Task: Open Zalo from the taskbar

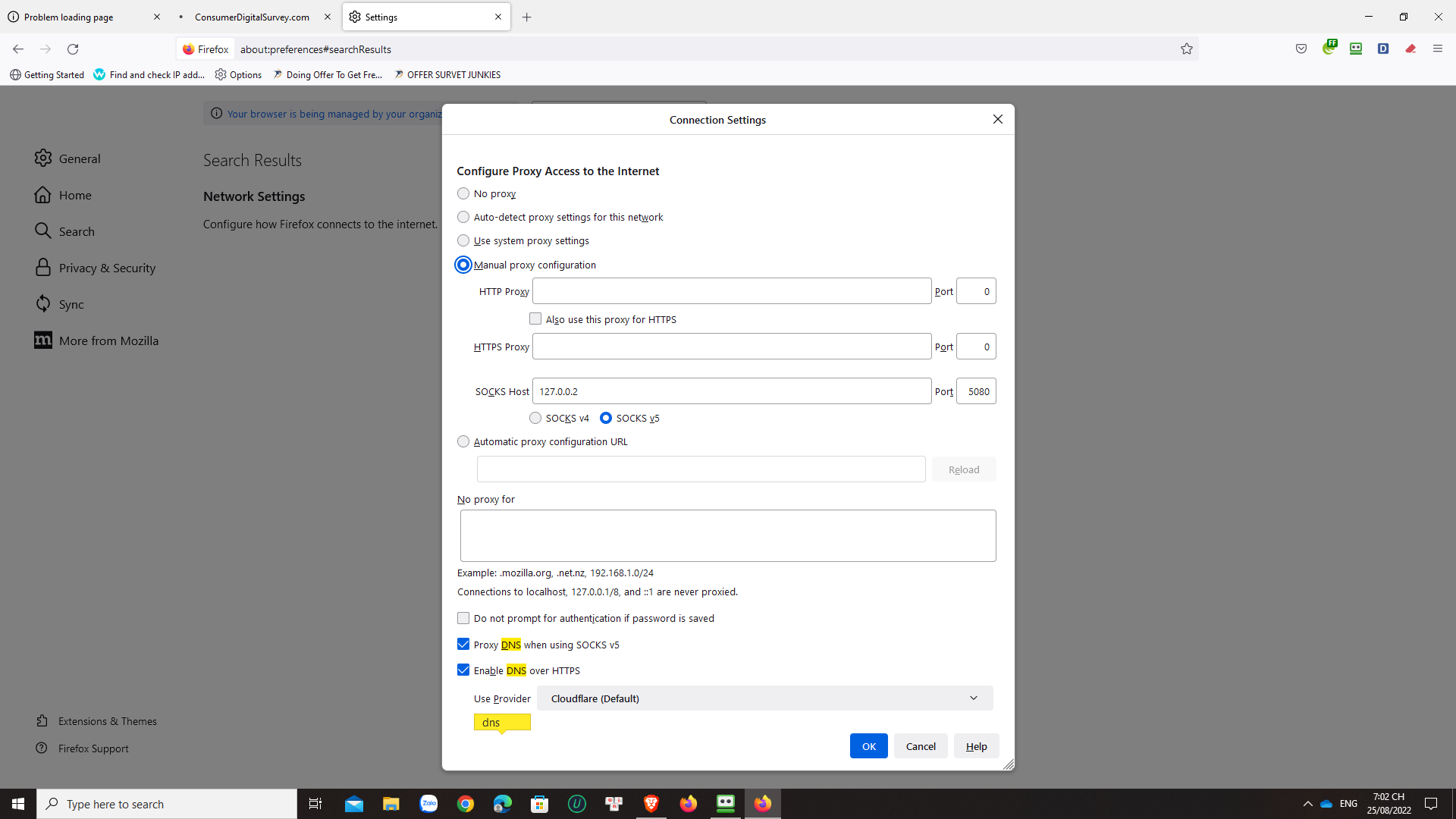Action: pyautogui.click(x=428, y=804)
